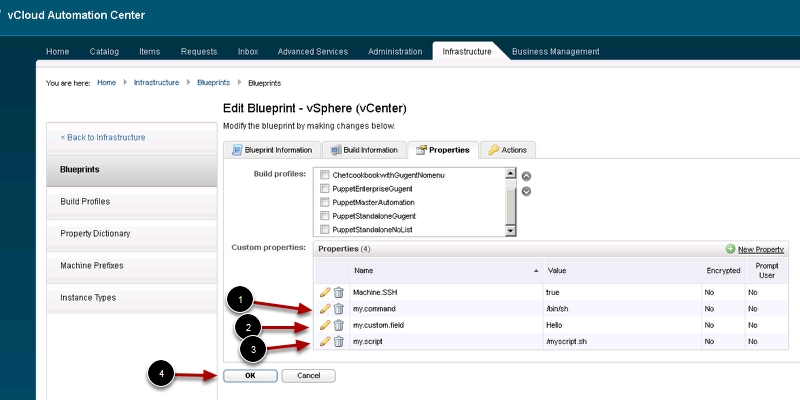The image size is (800, 400).
Task: Switch to the Build Information tab
Action: coord(365,150)
